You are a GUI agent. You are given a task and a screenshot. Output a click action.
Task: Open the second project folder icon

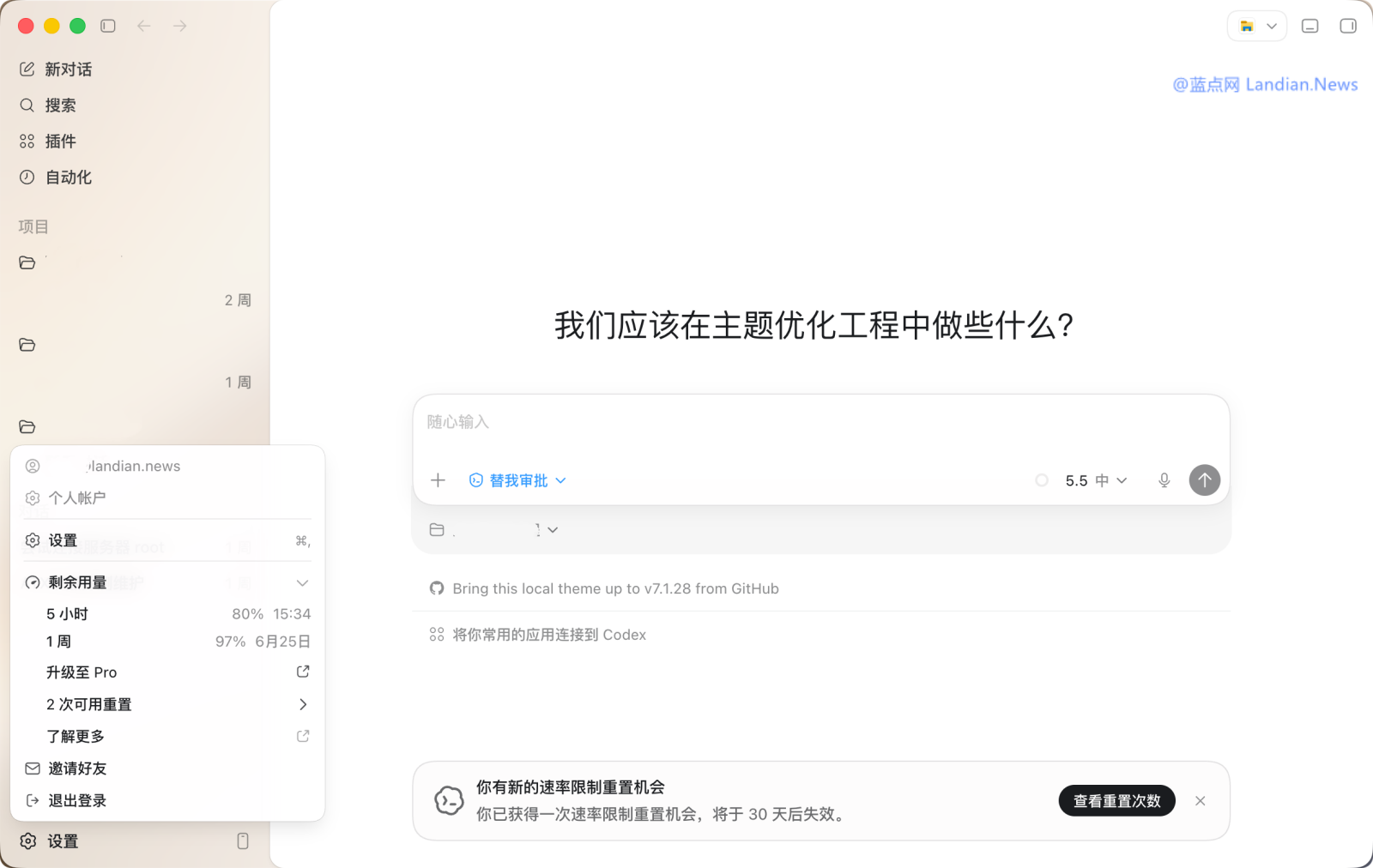point(27,345)
